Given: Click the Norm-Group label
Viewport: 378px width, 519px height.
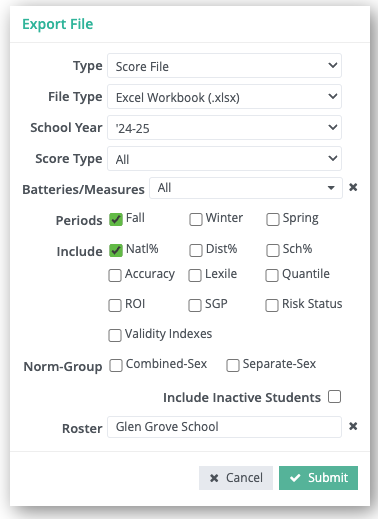Looking at the screenshot, I should pyautogui.click(x=63, y=366).
